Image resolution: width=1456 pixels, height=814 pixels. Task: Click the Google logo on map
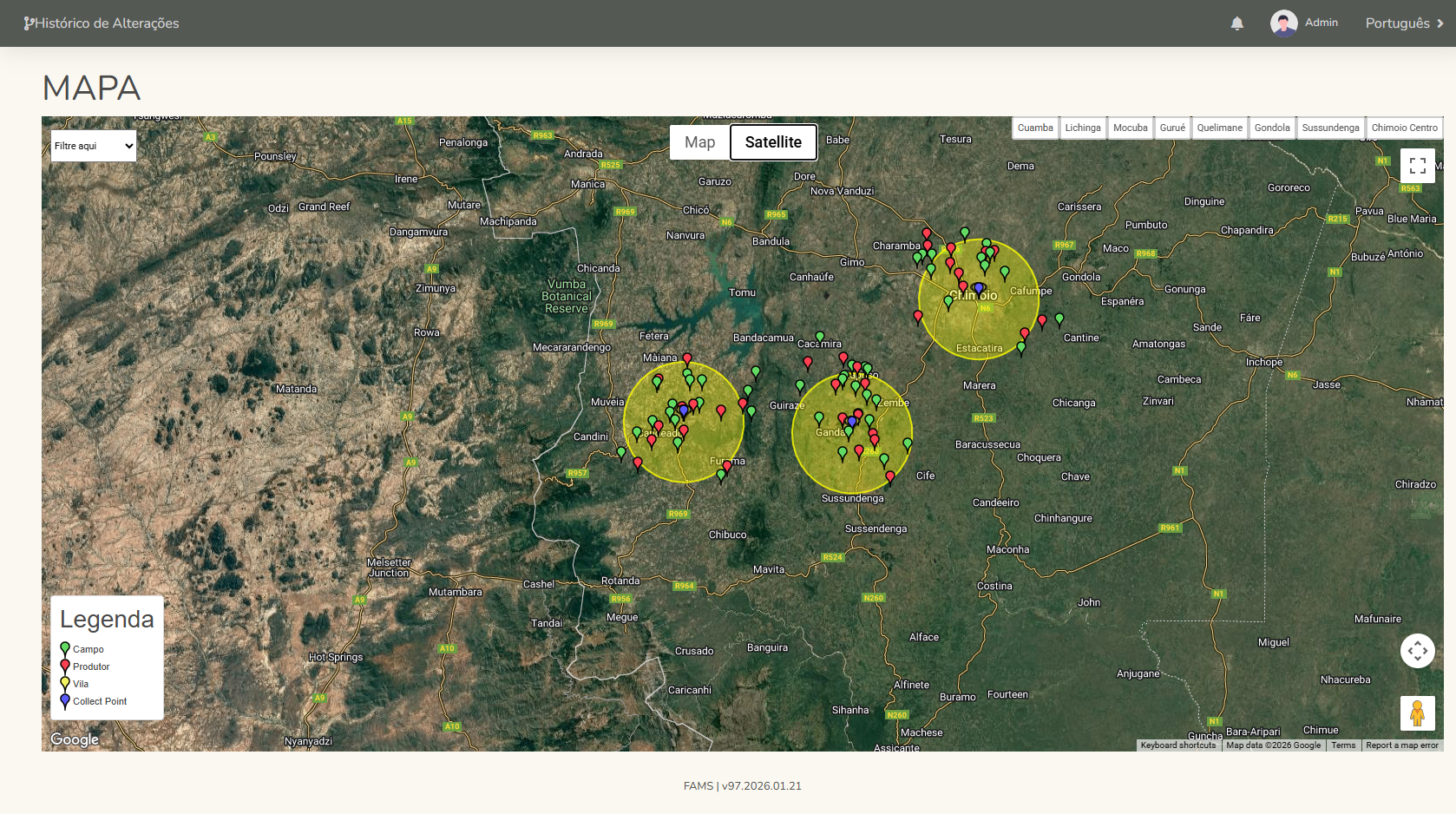(x=75, y=739)
